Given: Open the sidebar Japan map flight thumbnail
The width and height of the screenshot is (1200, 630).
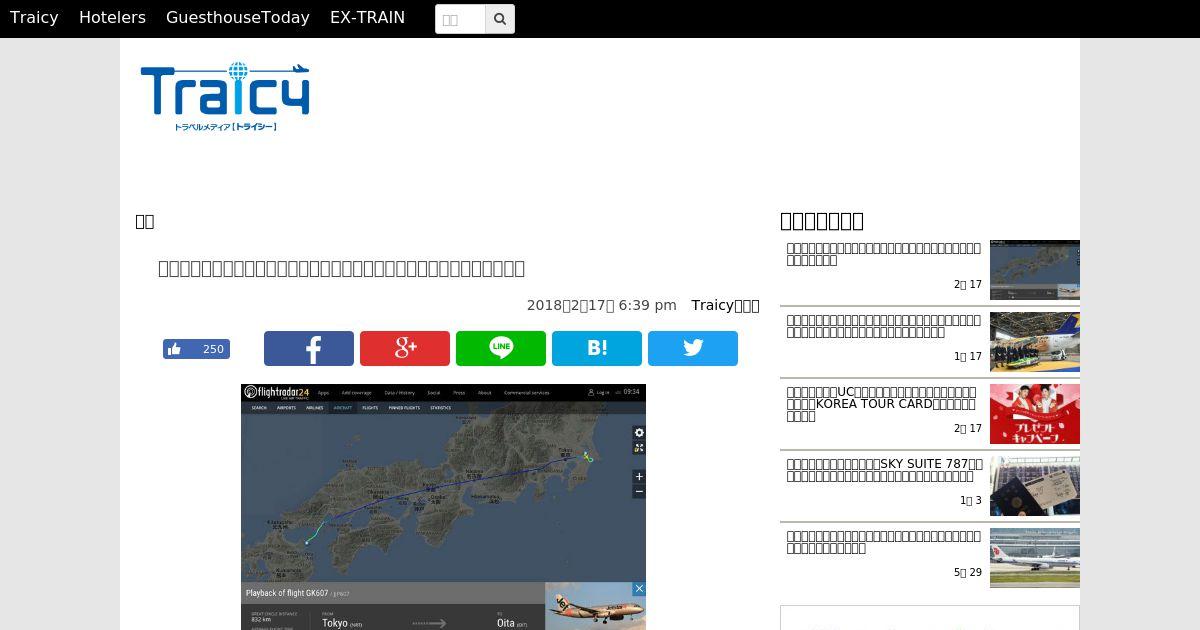Looking at the screenshot, I should click(1035, 270).
